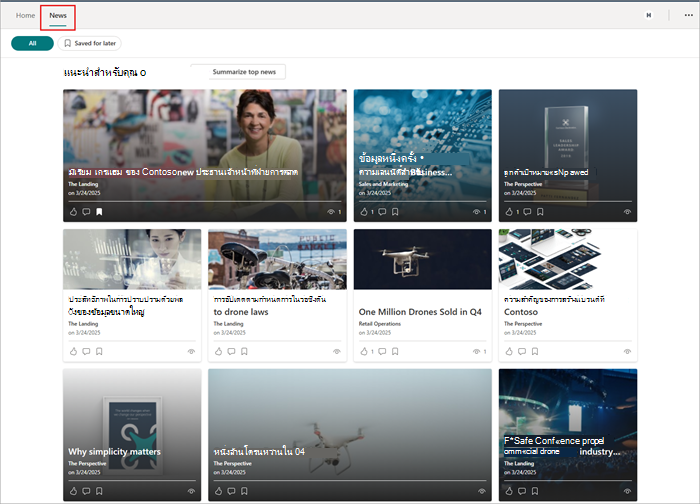The width and height of the screenshot is (700, 504).
Task: Comment on the foggy drone Perspective article
Action: (231, 491)
